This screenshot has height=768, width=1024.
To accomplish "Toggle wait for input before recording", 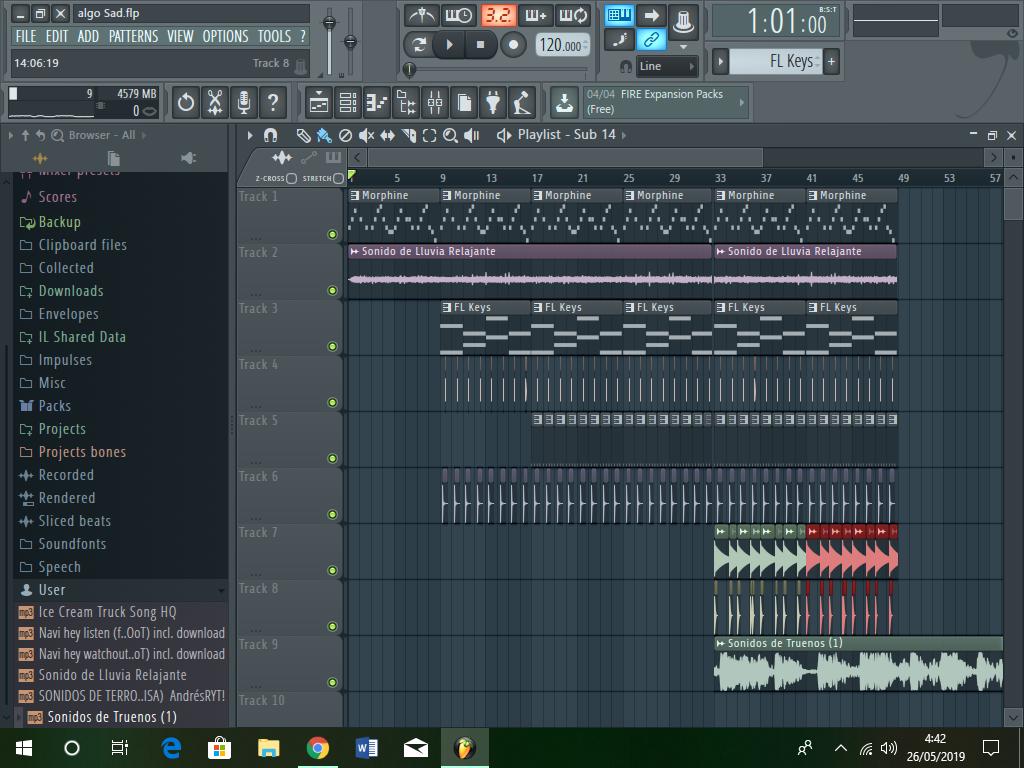I will click(459, 14).
